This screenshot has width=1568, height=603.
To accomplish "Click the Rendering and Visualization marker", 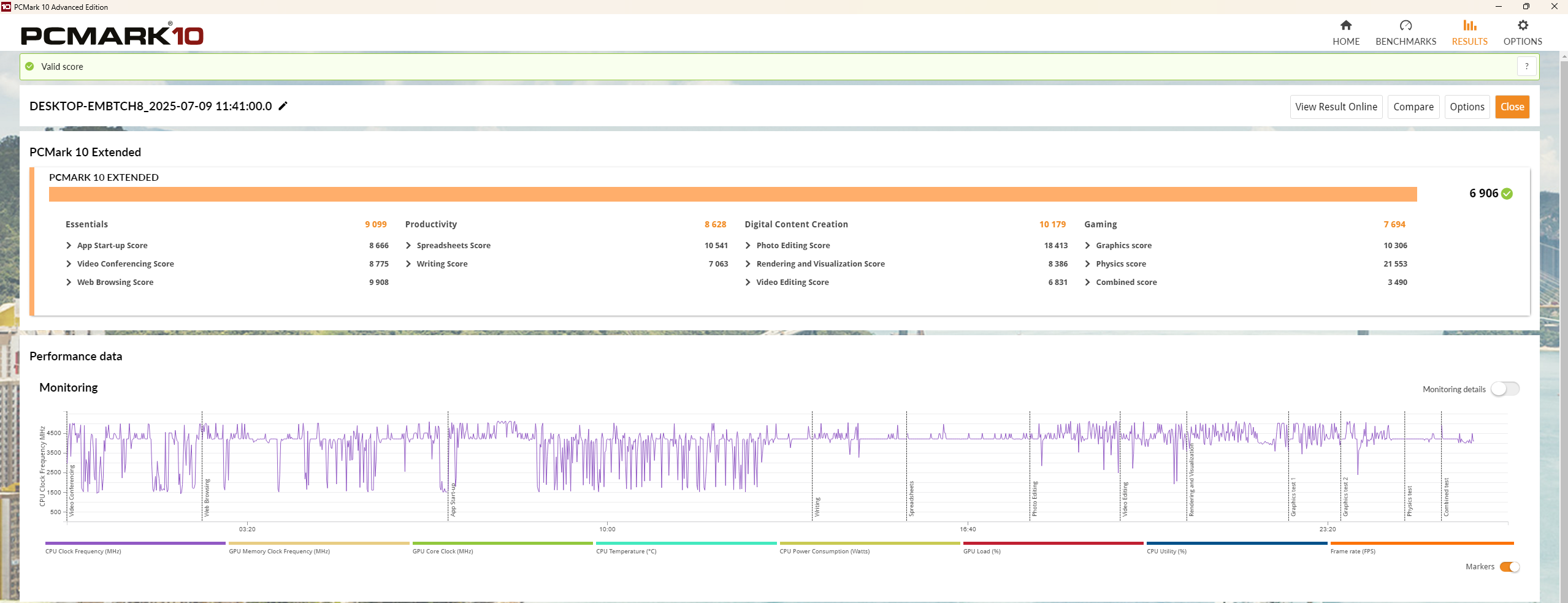I will 1191,480.
